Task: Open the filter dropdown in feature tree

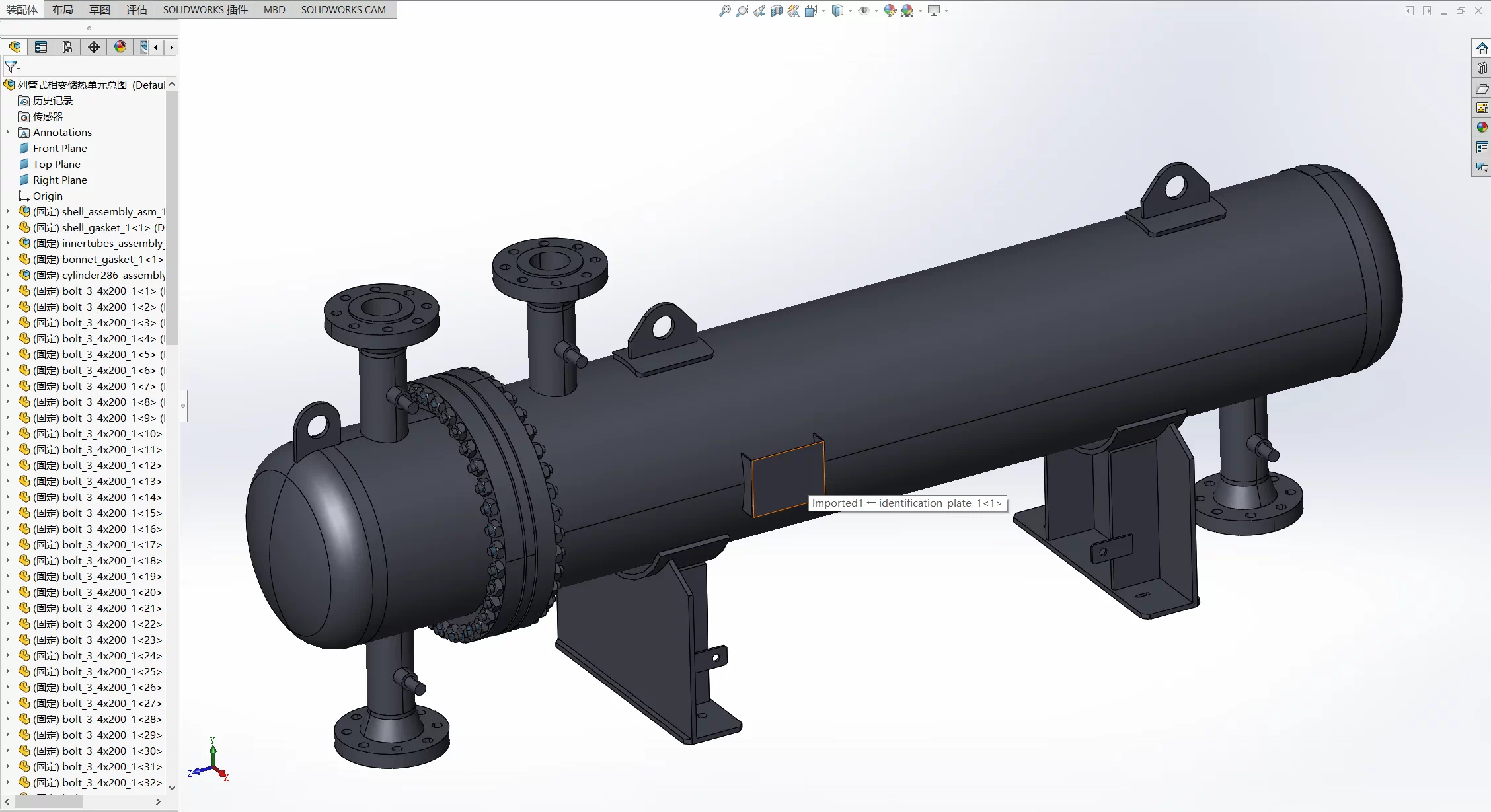Action: (x=13, y=67)
